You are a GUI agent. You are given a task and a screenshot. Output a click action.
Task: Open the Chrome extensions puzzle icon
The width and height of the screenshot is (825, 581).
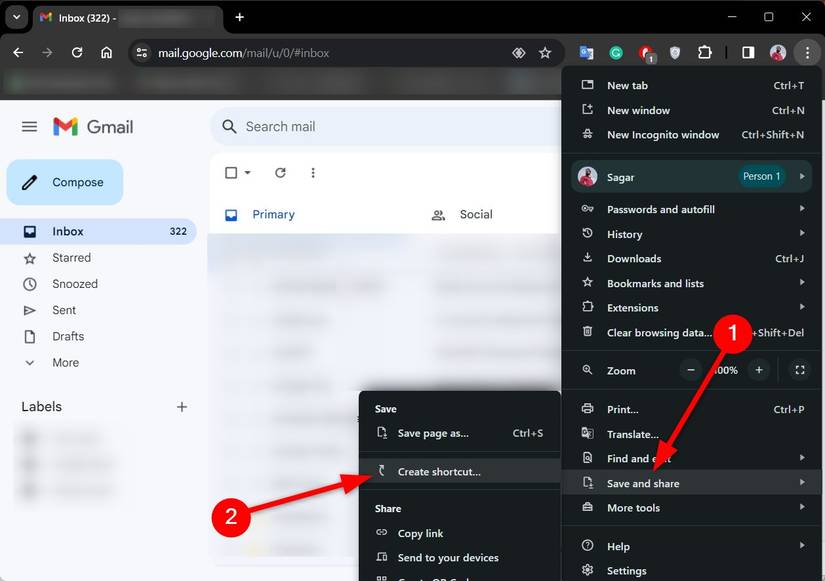(704, 53)
